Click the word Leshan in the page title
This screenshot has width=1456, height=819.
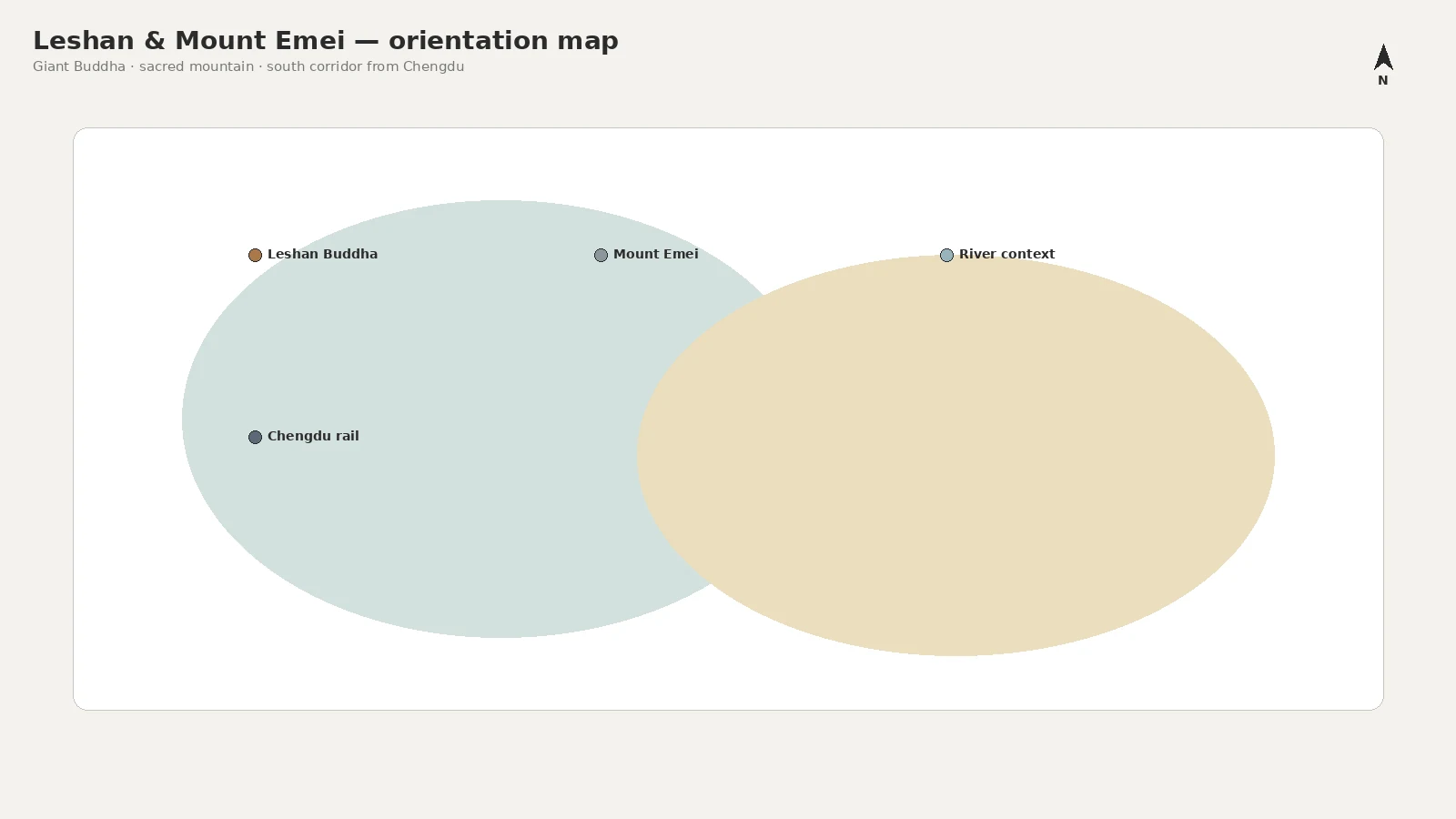pos(84,41)
